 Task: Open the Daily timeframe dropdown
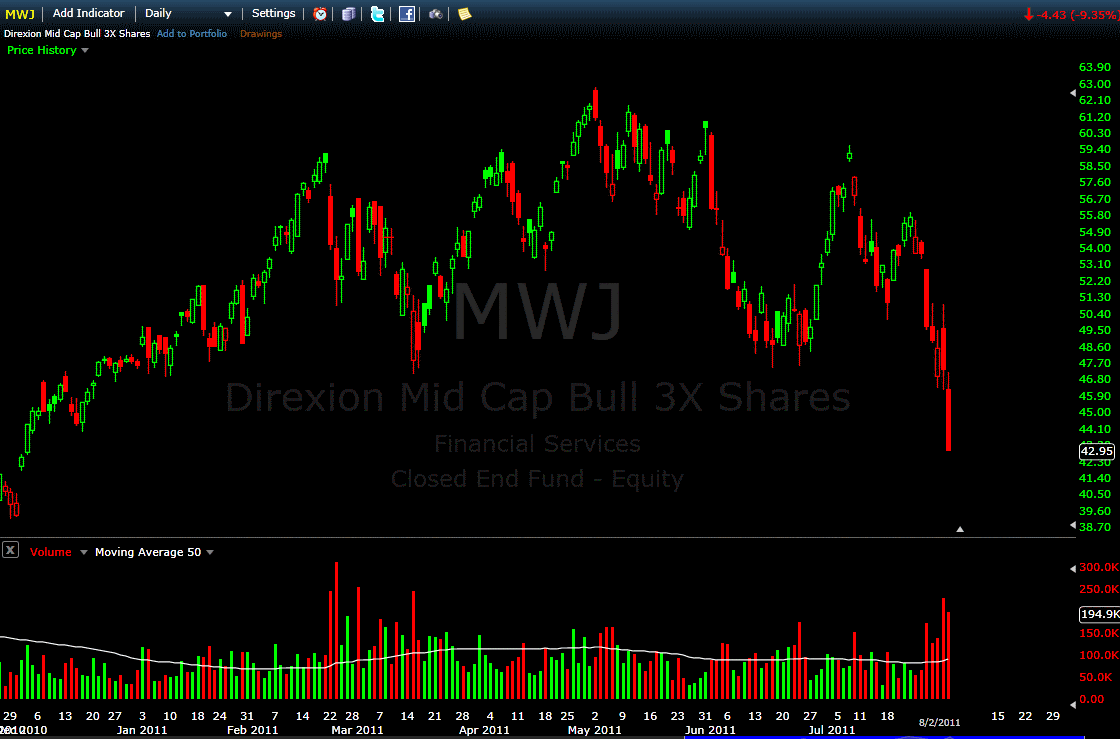click(188, 14)
